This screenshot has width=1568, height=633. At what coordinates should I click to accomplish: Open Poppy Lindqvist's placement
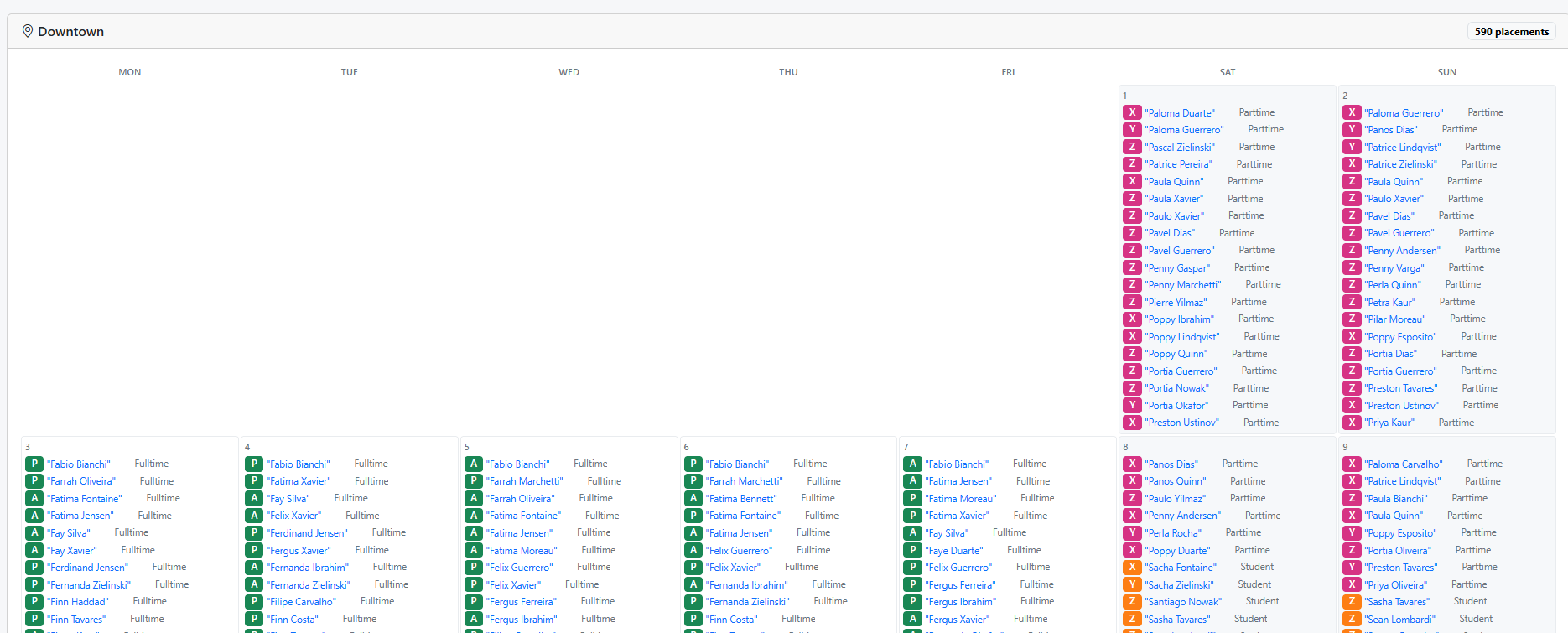tap(1181, 336)
